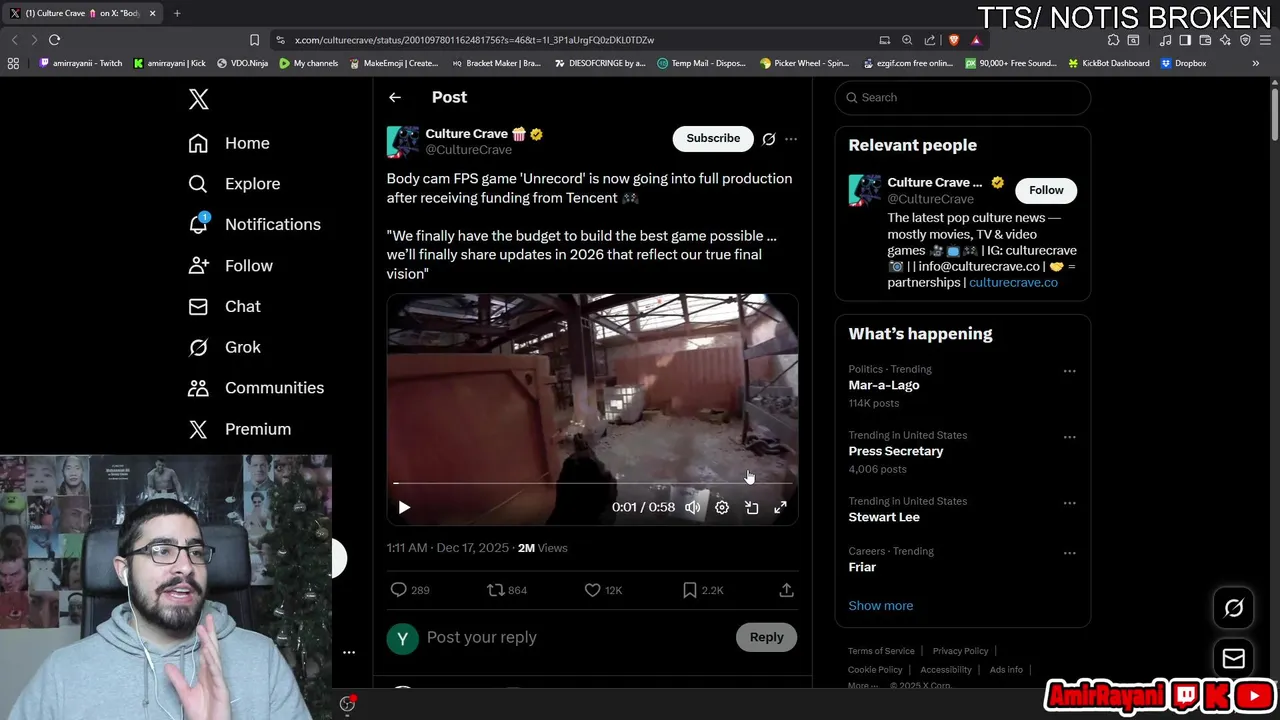Open Chat in the sidebar
The height and width of the screenshot is (720, 1280).
point(224,307)
